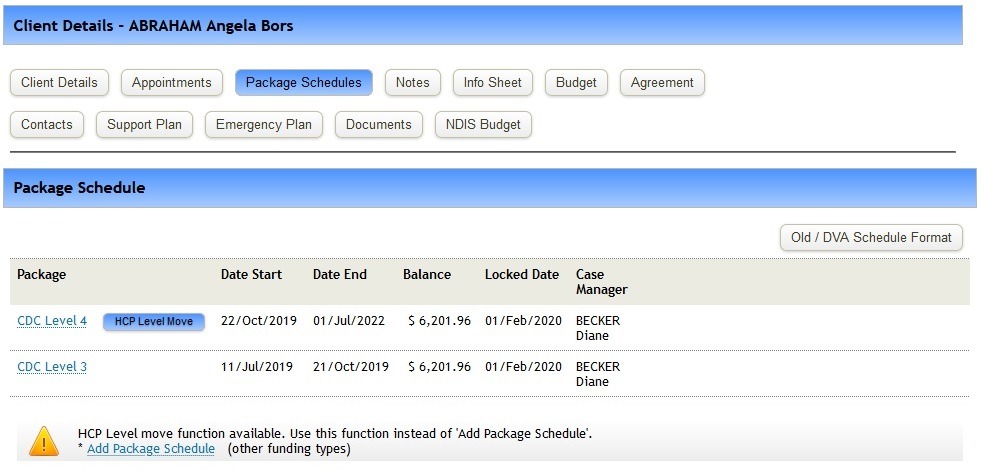The height and width of the screenshot is (473, 984).
Task: Open the Budget tab
Action: 577,83
